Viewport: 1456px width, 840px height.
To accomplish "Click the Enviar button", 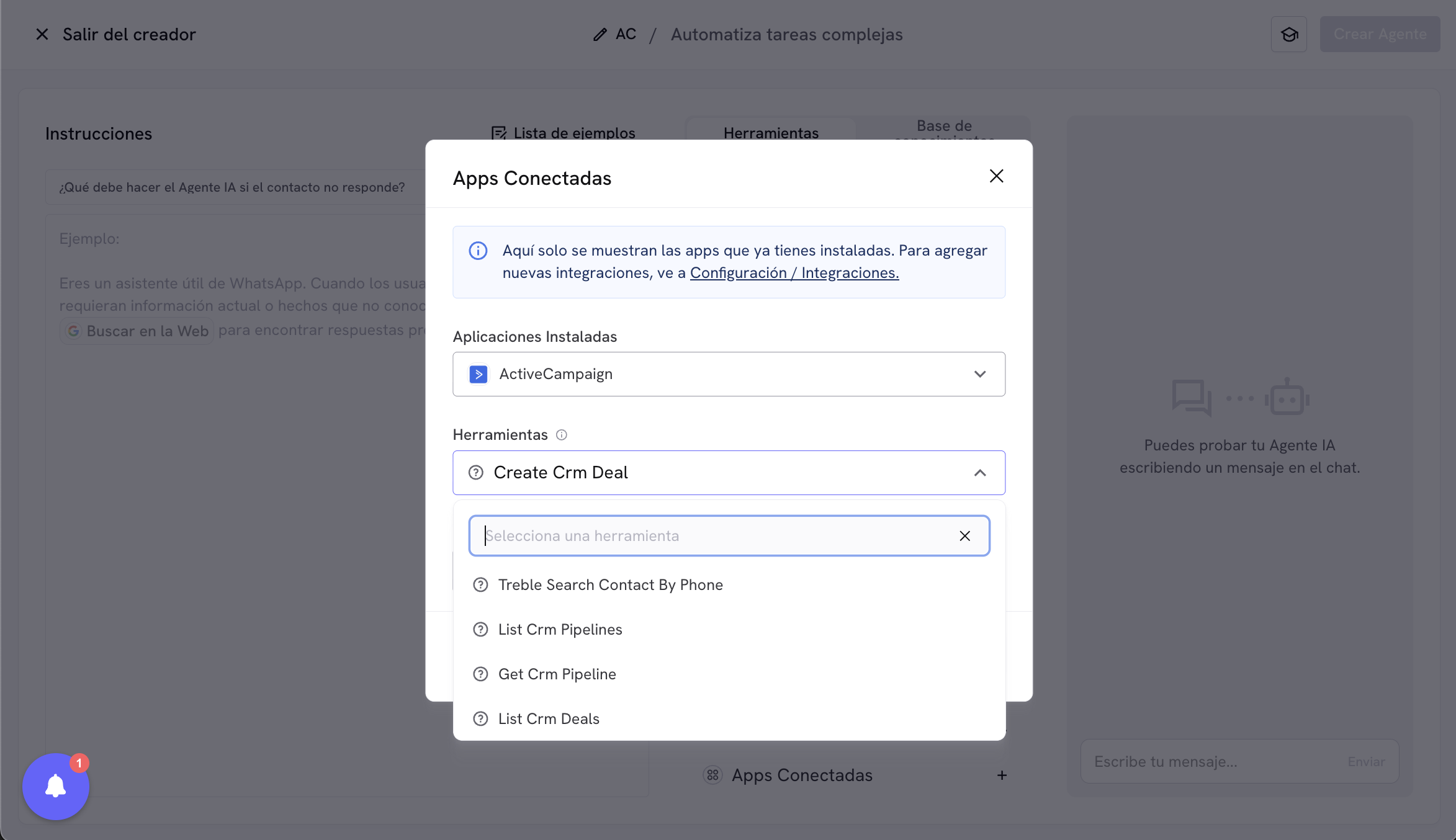I will tap(1366, 761).
